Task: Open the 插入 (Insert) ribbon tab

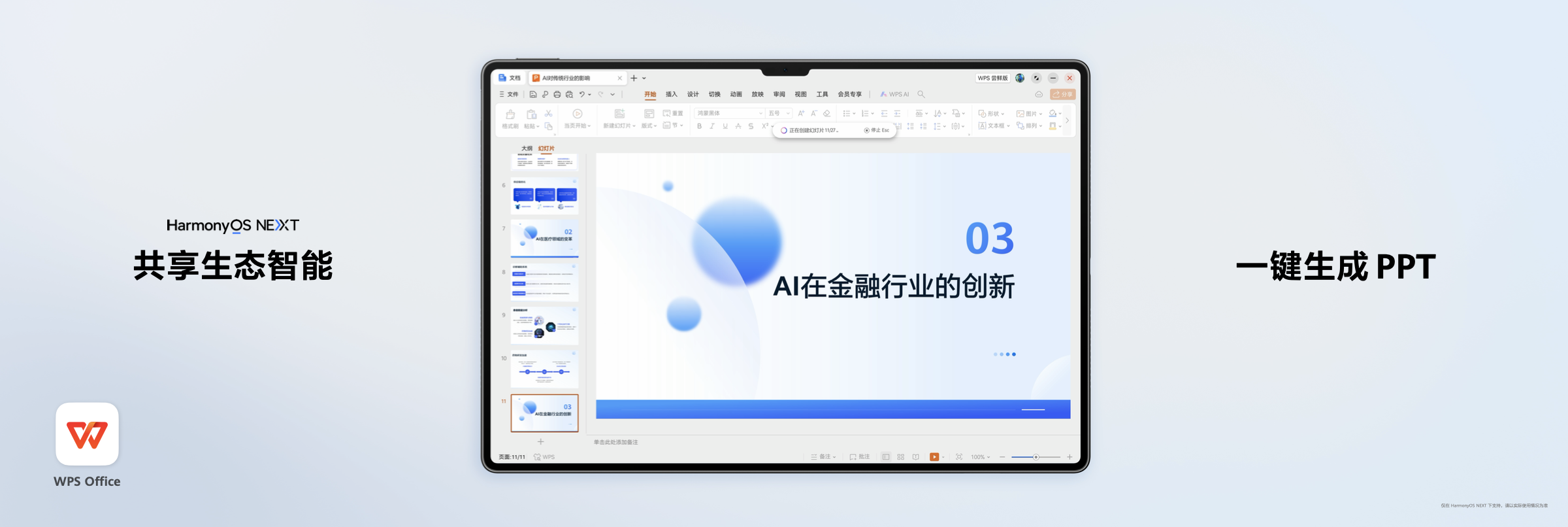Action: [672, 94]
